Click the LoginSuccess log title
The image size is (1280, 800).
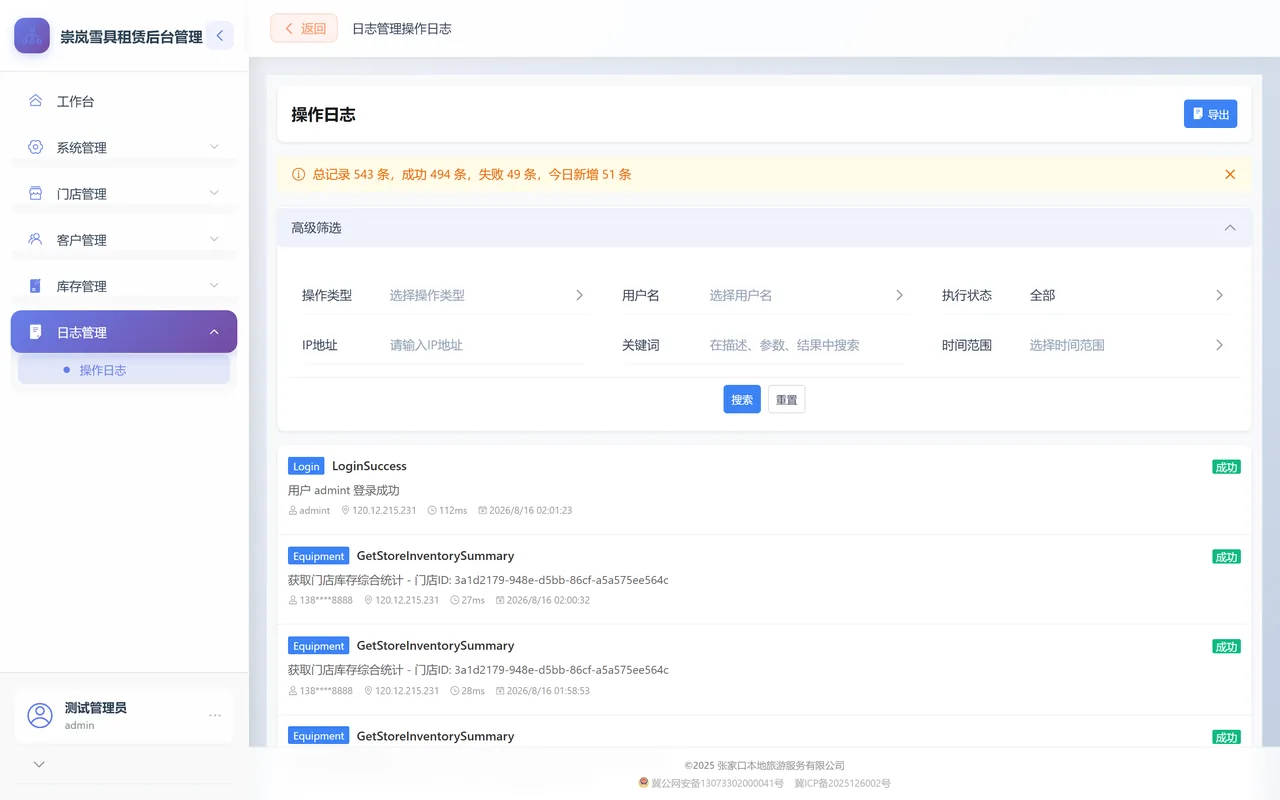pos(369,466)
